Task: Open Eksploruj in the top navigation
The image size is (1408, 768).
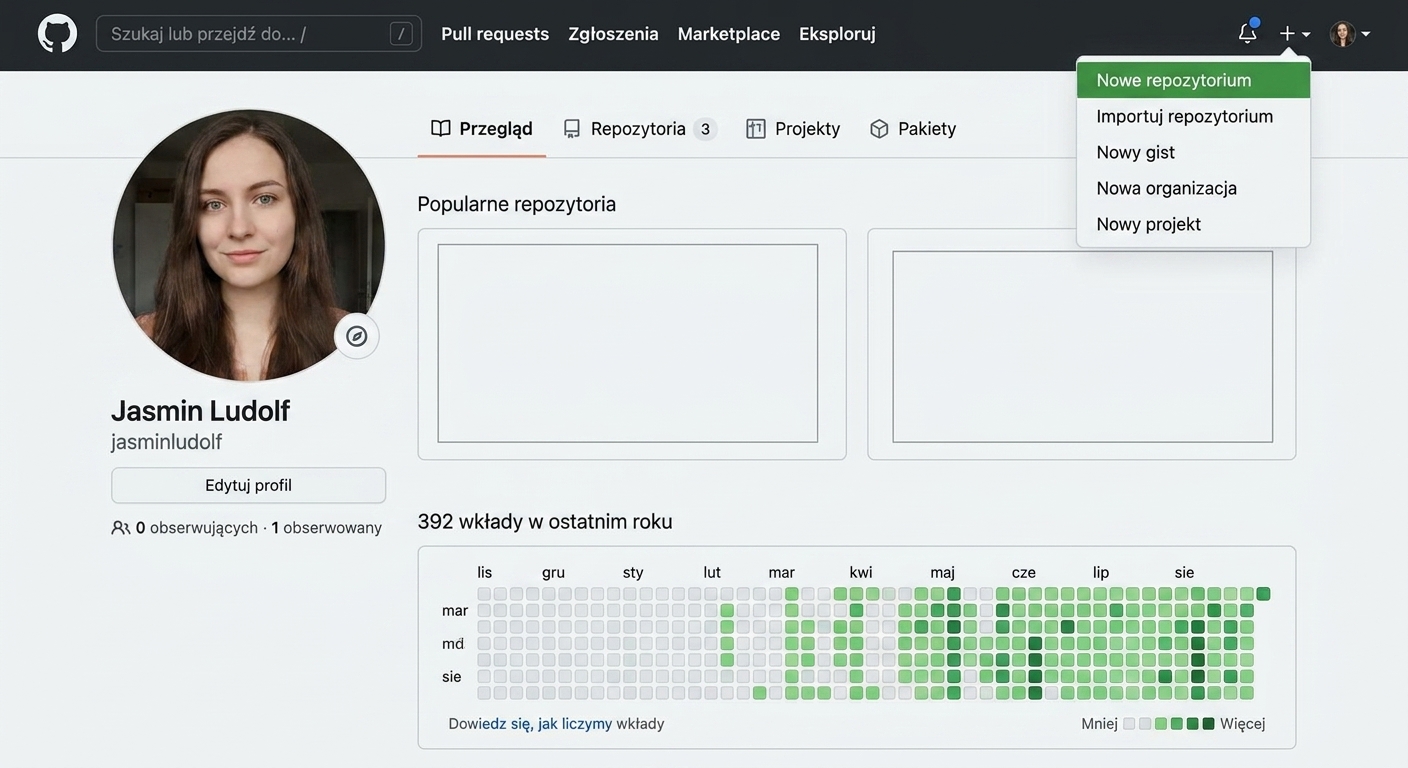Action: tap(837, 34)
